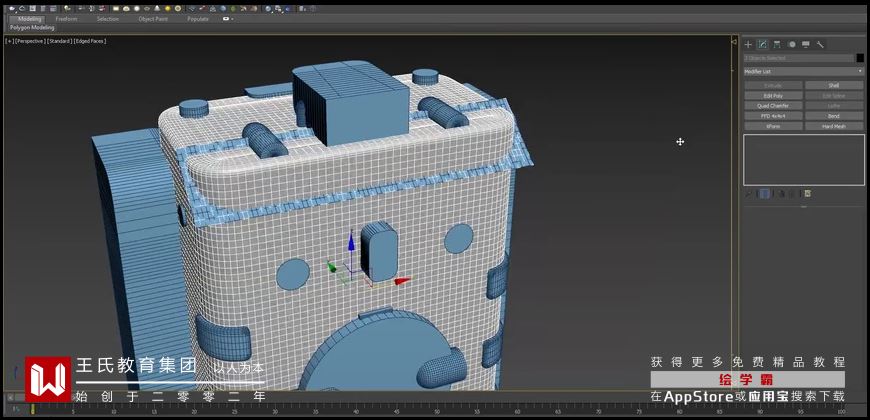Open the black object color swatch
Viewport: 870px width, 420px height.
click(x=860, y=58)
